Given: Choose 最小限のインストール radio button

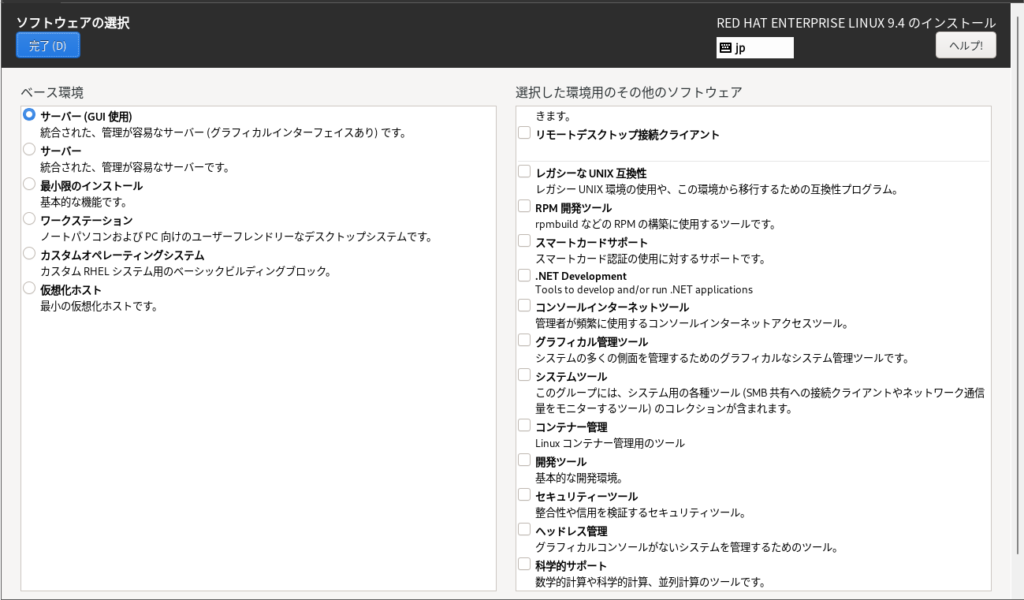Looking at the screenshot, I should pos(29,184).
